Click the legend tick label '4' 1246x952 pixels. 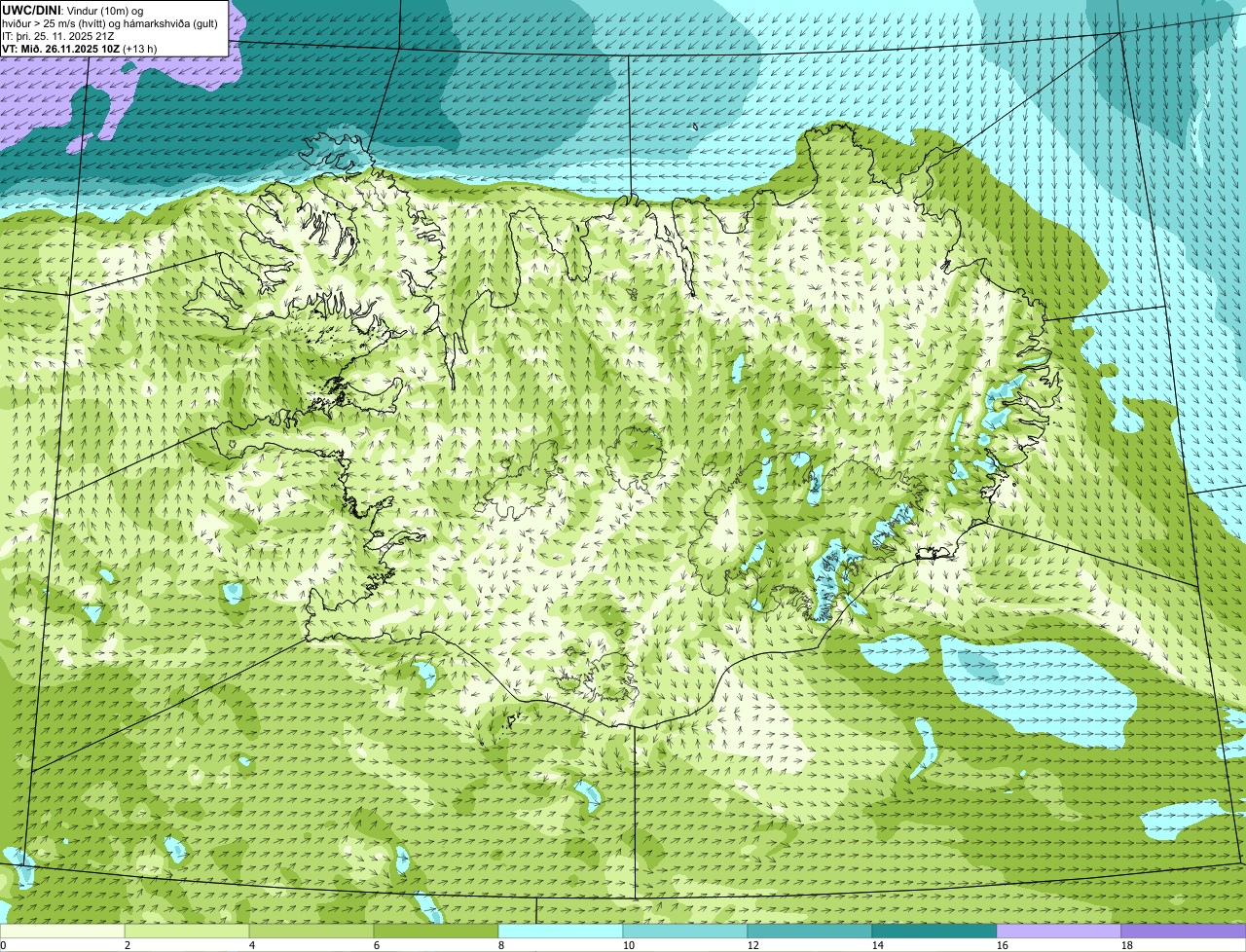click(x=252, y=945)
